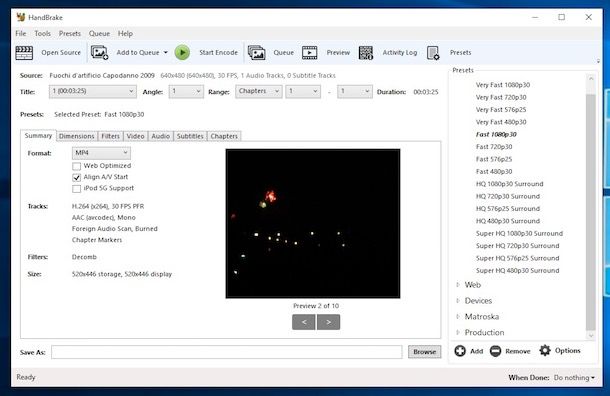The width and height of the screenshot is (610, 396).
Task: Select the Fast 576p25 preset
Action: pyautogui.click(x=494, y=159)
